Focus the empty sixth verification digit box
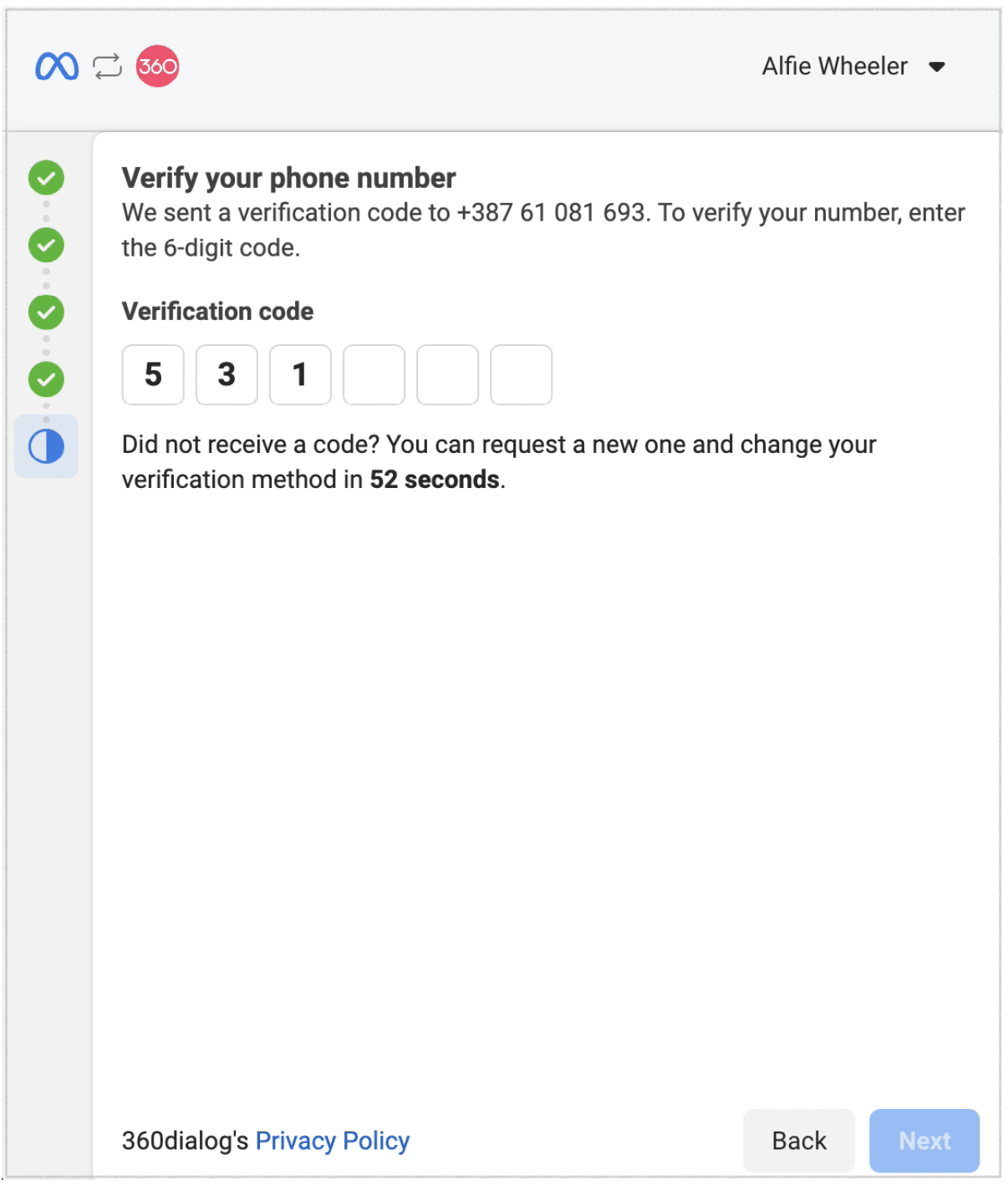Screen dimensions: 1008x1185 [x=521, y=374]
